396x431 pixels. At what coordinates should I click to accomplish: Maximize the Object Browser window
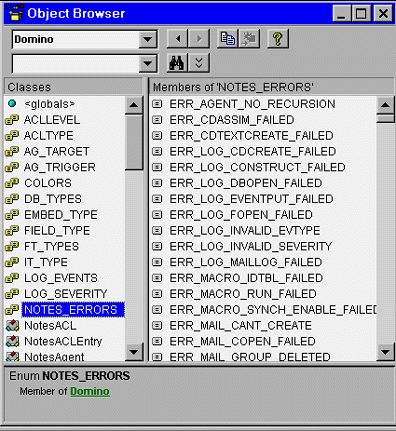click(x=361, y=14)
